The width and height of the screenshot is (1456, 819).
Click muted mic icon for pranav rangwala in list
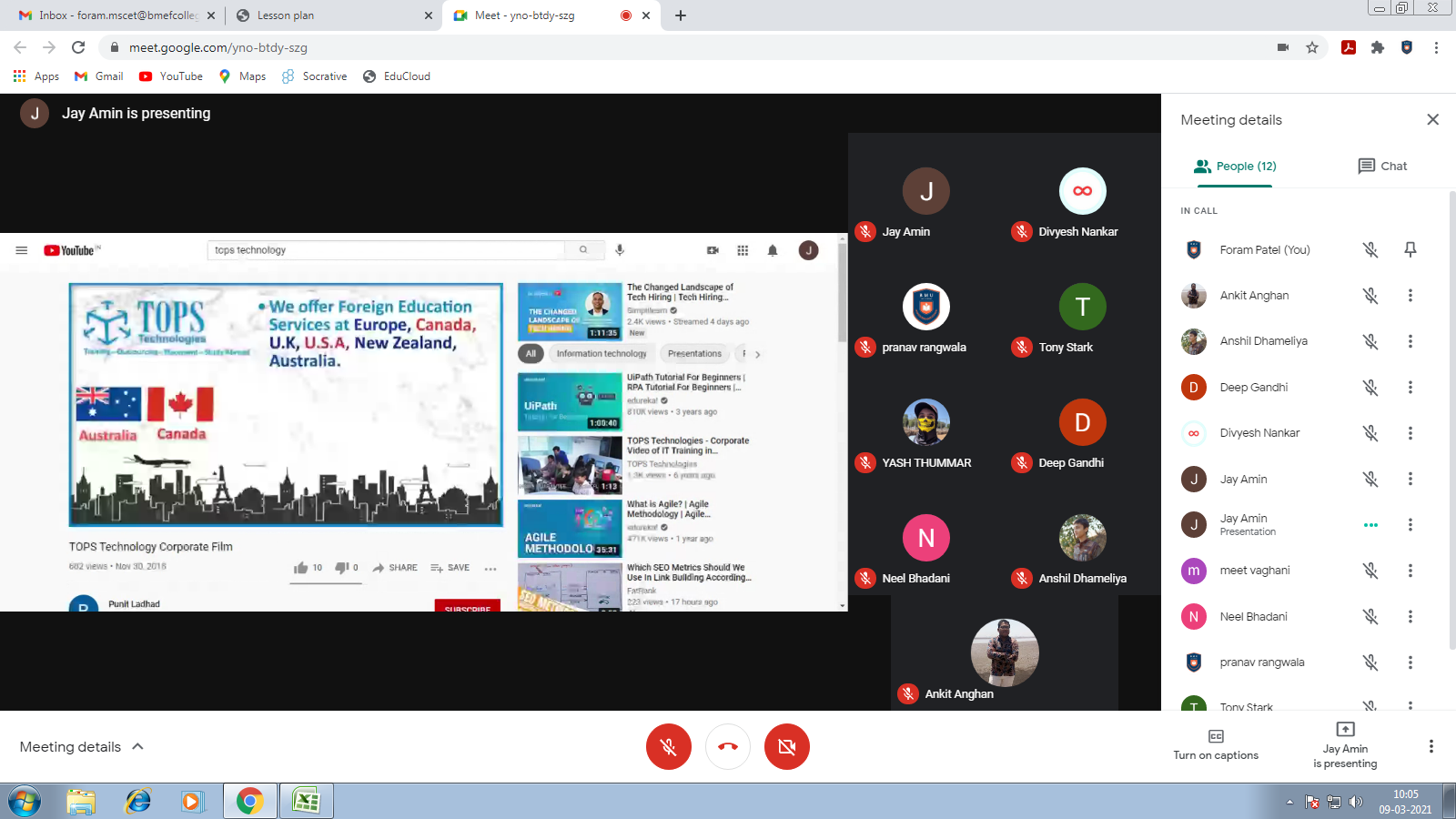coord(1370,662)
